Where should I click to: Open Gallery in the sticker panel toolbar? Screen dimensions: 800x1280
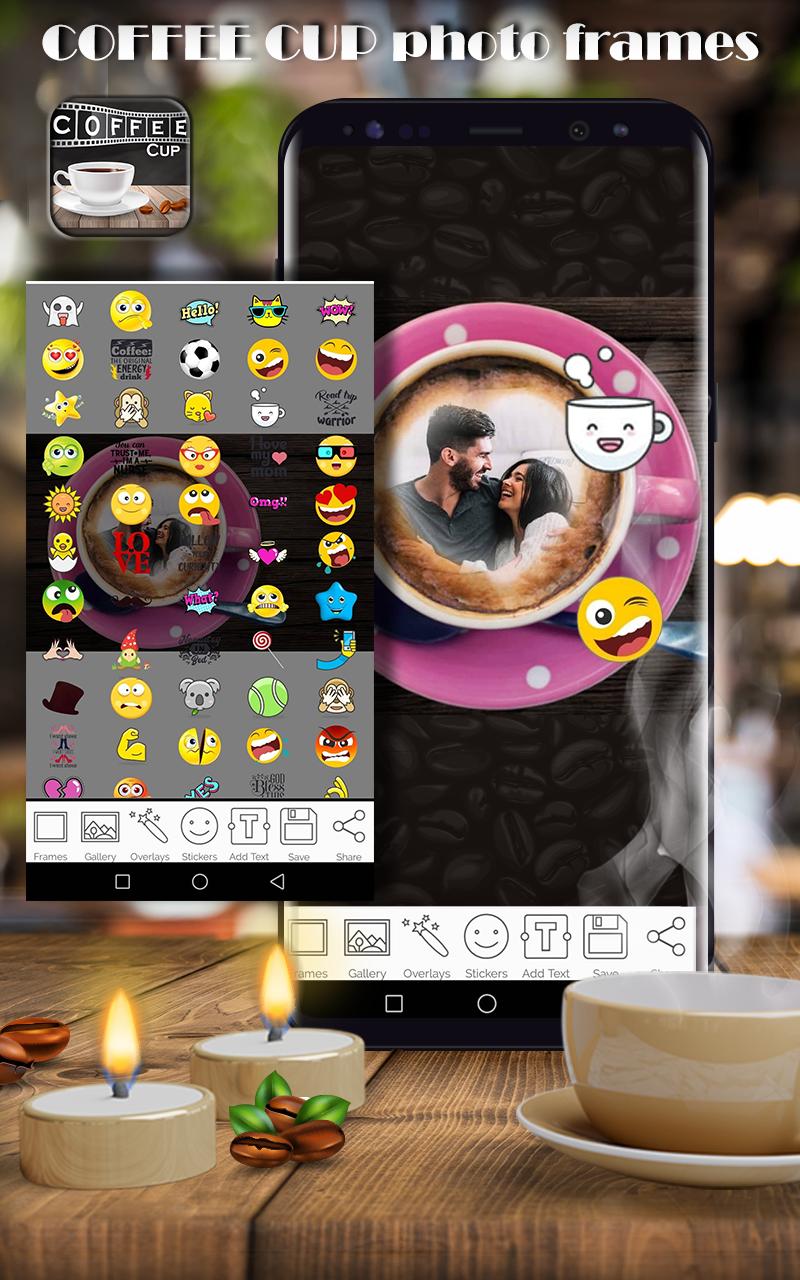click(100, 832)
